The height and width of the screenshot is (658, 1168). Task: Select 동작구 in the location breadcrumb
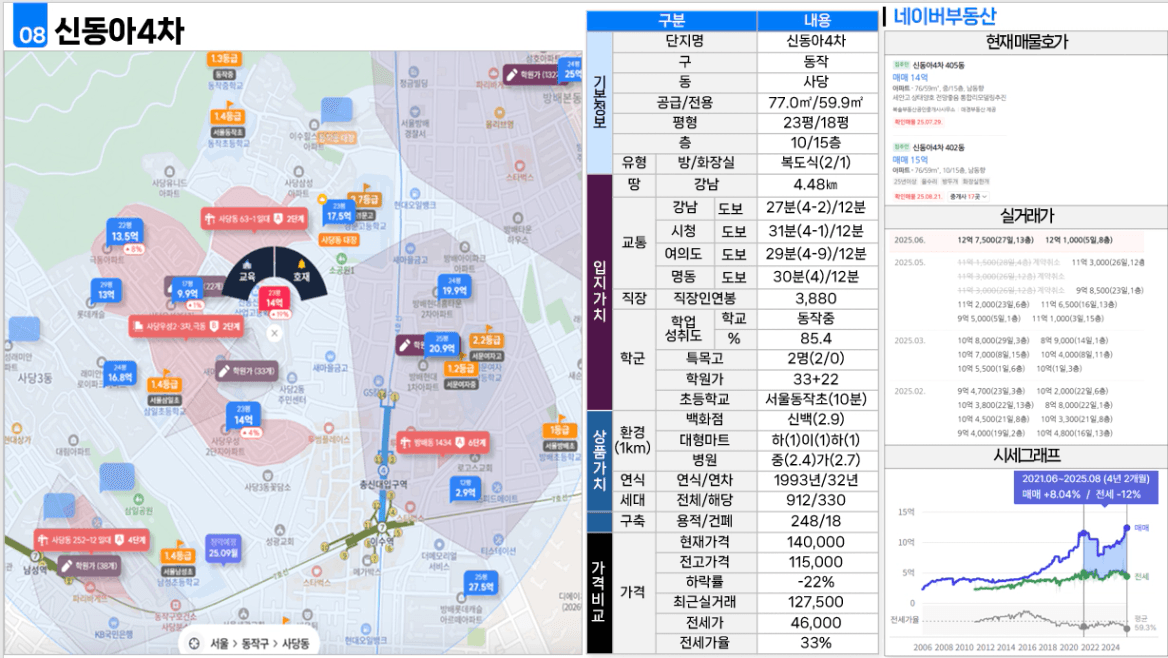(255, 643)
